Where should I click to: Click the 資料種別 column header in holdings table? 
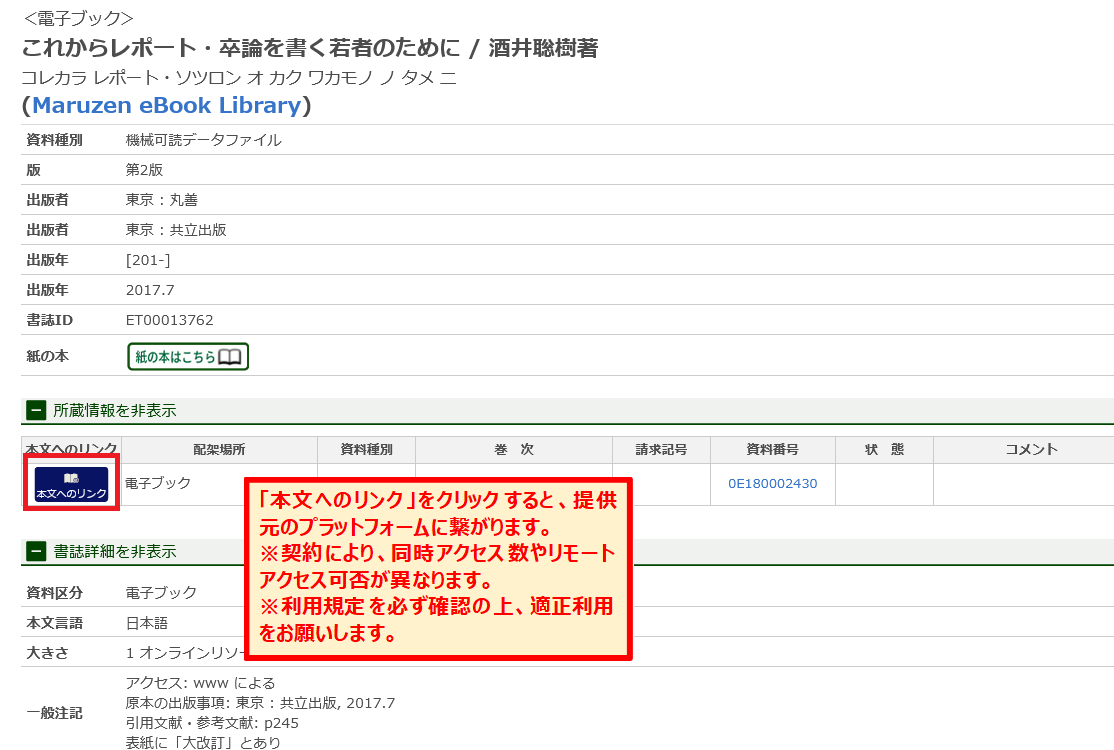pos(366,450)
